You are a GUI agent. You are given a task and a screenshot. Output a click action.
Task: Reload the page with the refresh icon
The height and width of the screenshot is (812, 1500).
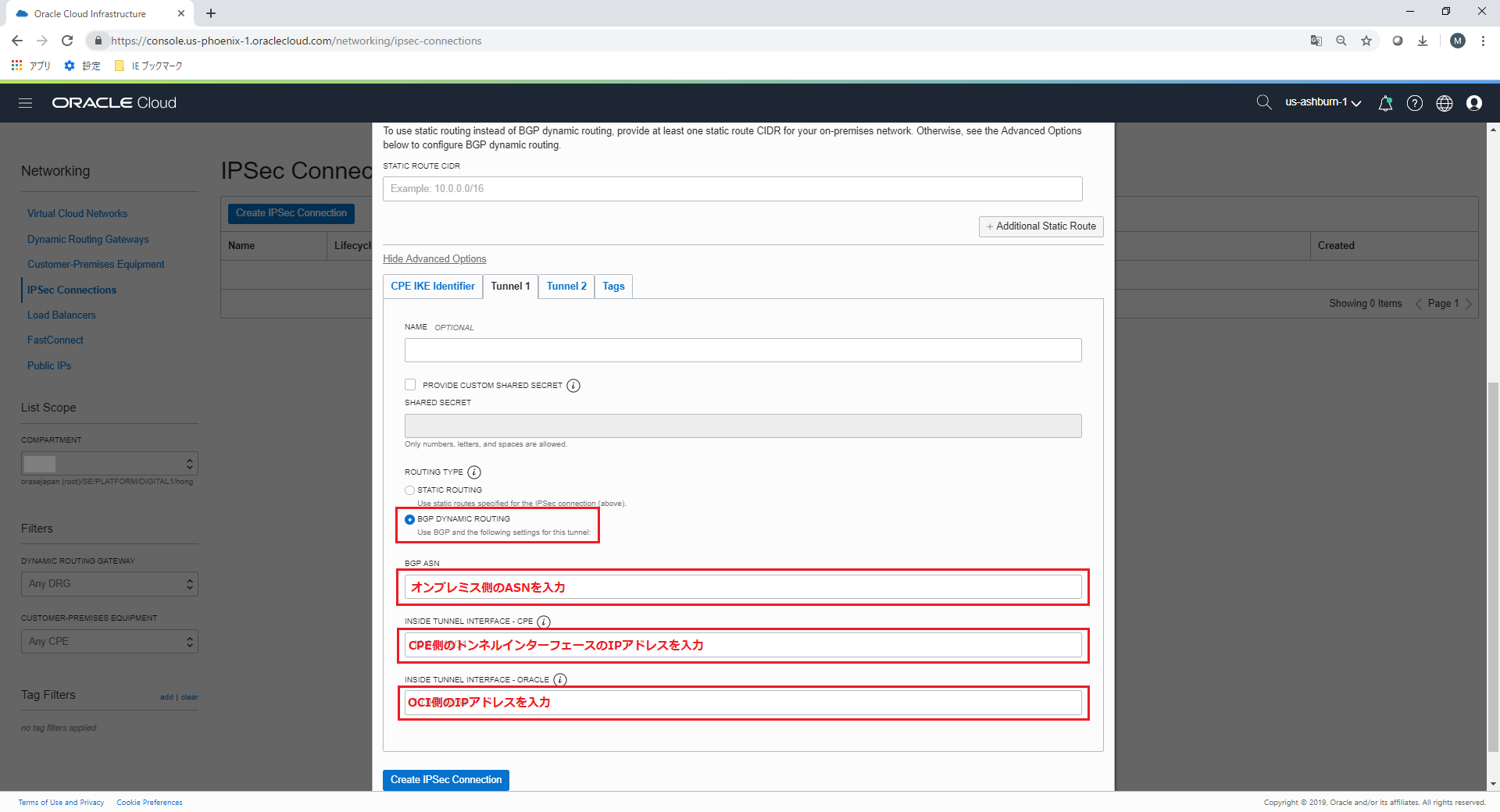coord(67,41)
